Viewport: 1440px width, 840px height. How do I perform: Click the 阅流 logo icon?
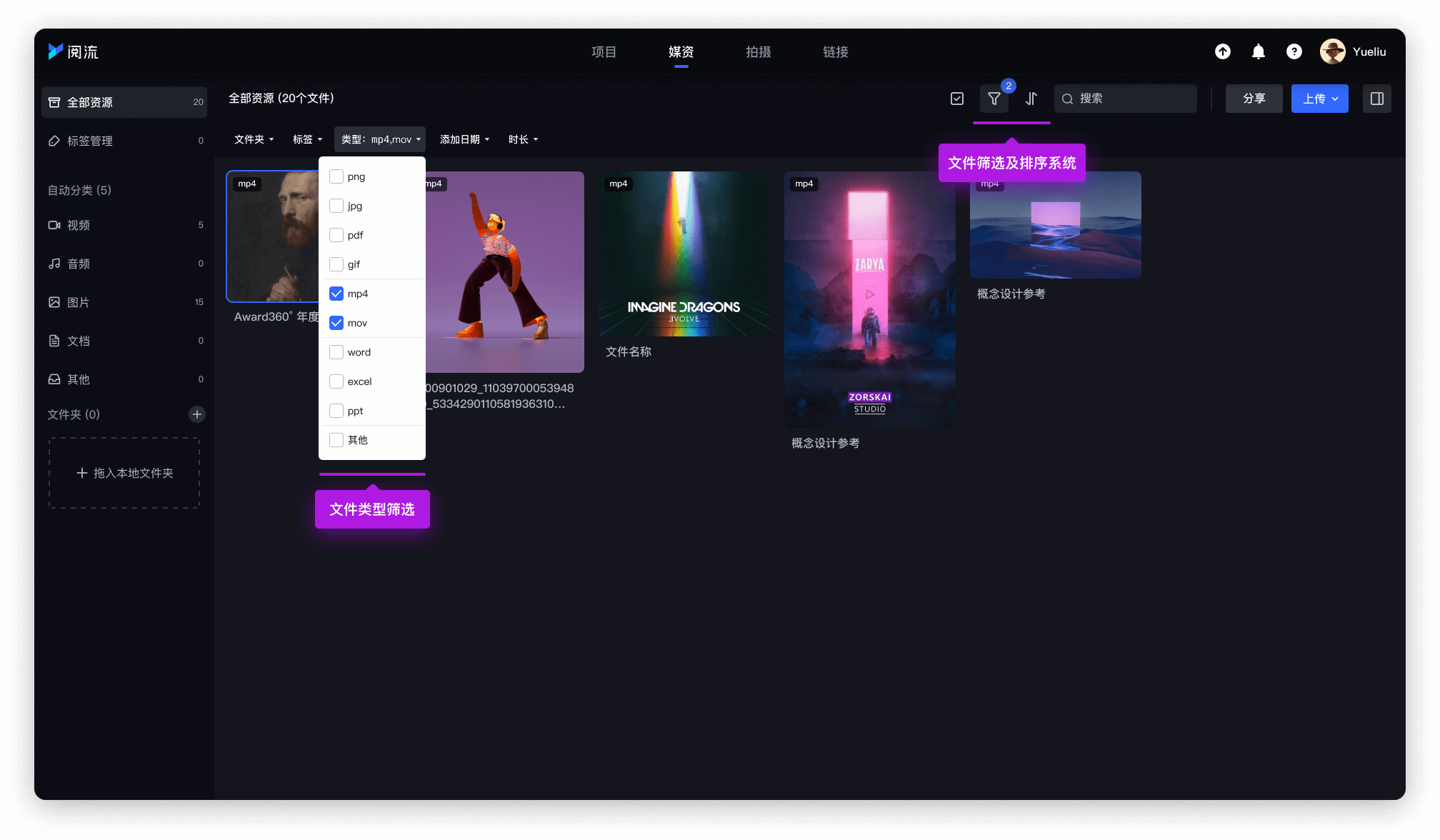56,51
